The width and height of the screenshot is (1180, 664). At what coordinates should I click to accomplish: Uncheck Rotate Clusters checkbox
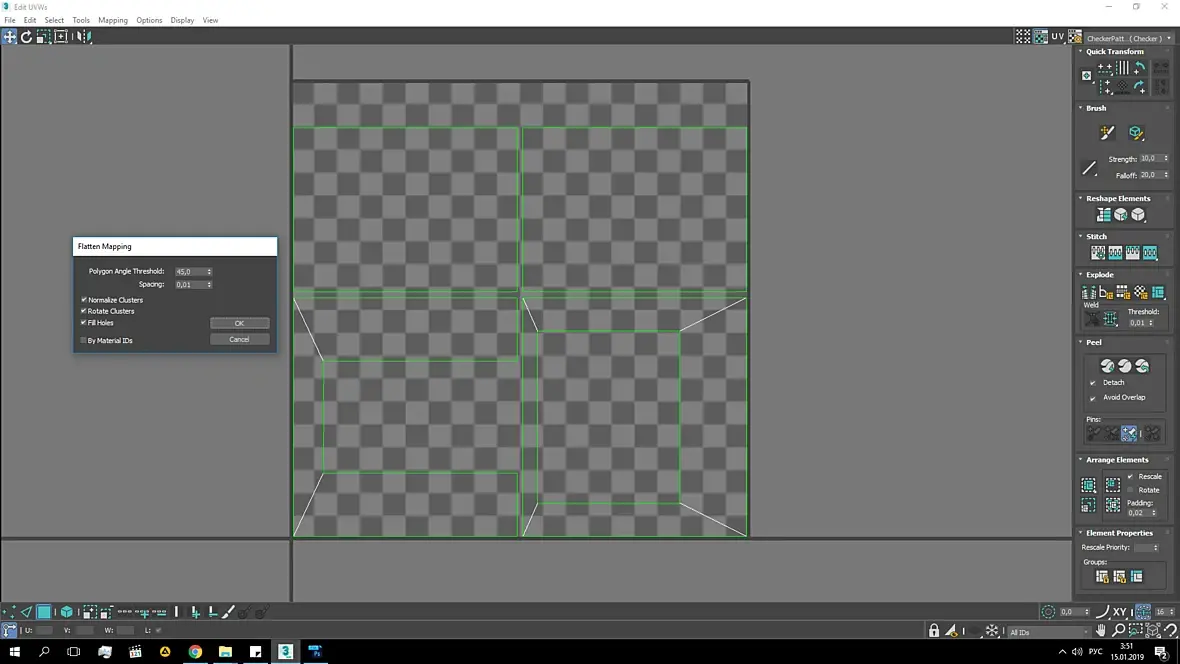click(84, 311)
